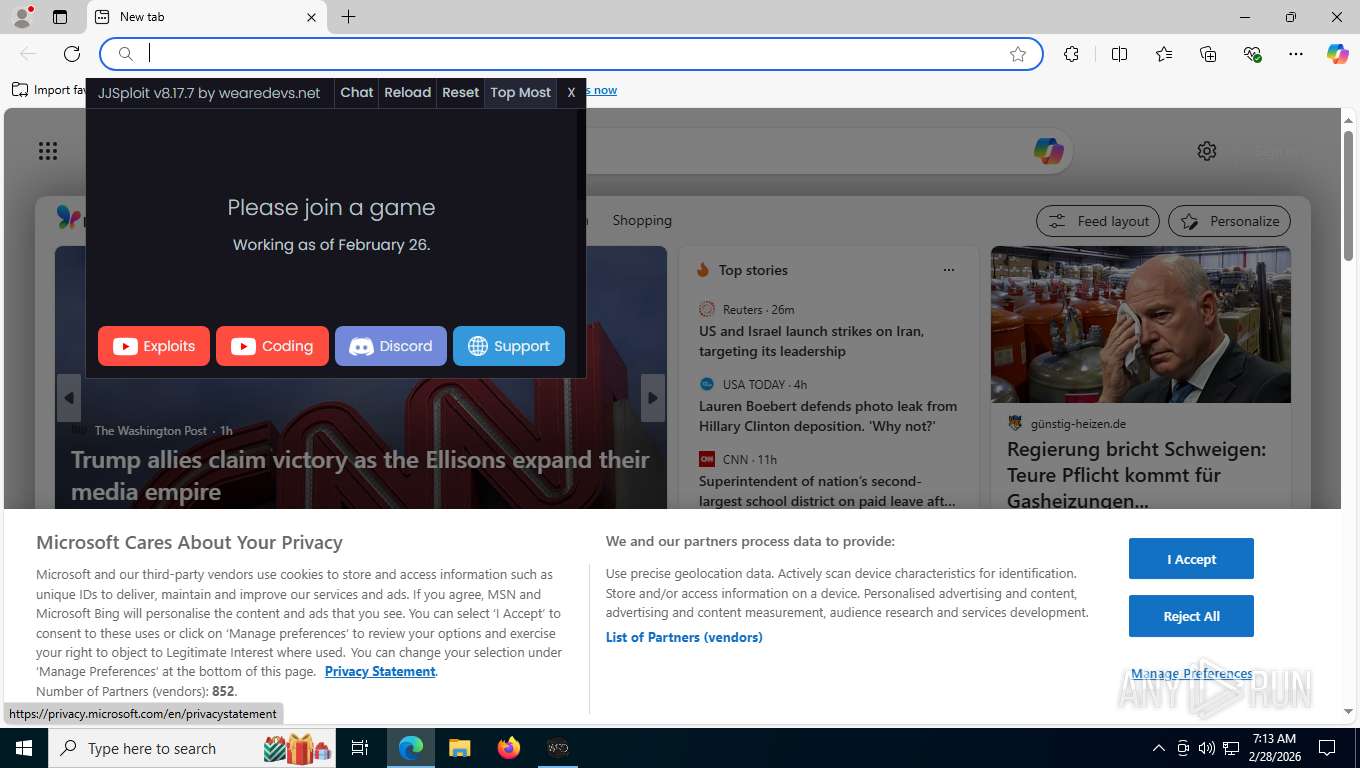This screenshot has width=1360, height=768.
Task: Open the JJSploit Support button
Action: click(x=509, y=346)
